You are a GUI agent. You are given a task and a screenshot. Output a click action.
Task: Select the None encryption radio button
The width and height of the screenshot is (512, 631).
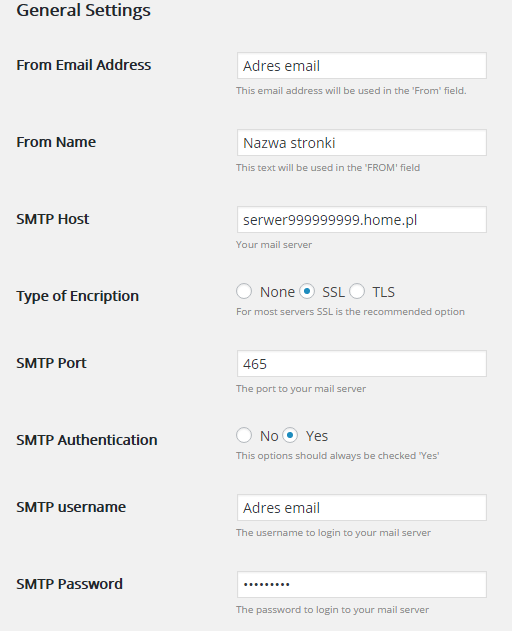tap(244, 291)
